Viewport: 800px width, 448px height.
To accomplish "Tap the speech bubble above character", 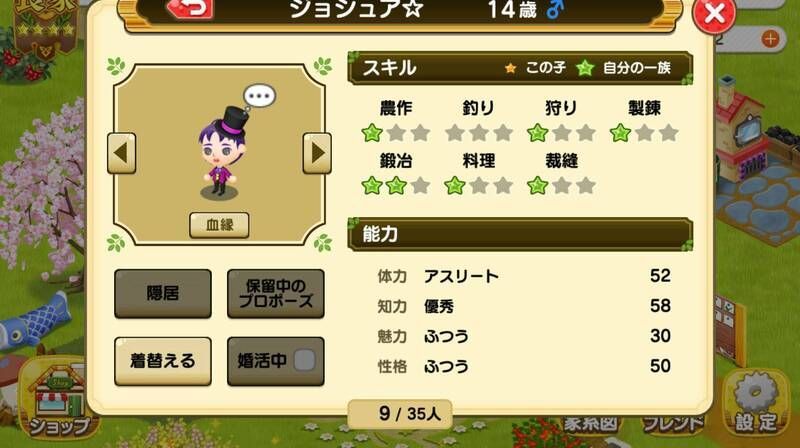I will pos(260,96).
